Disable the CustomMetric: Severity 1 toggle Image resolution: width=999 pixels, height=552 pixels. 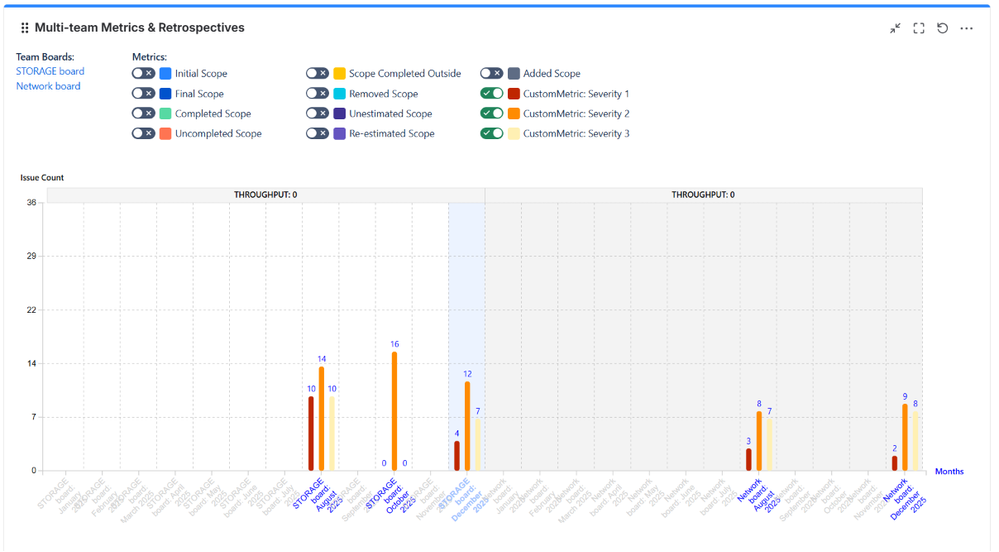(x=492, y=93)
